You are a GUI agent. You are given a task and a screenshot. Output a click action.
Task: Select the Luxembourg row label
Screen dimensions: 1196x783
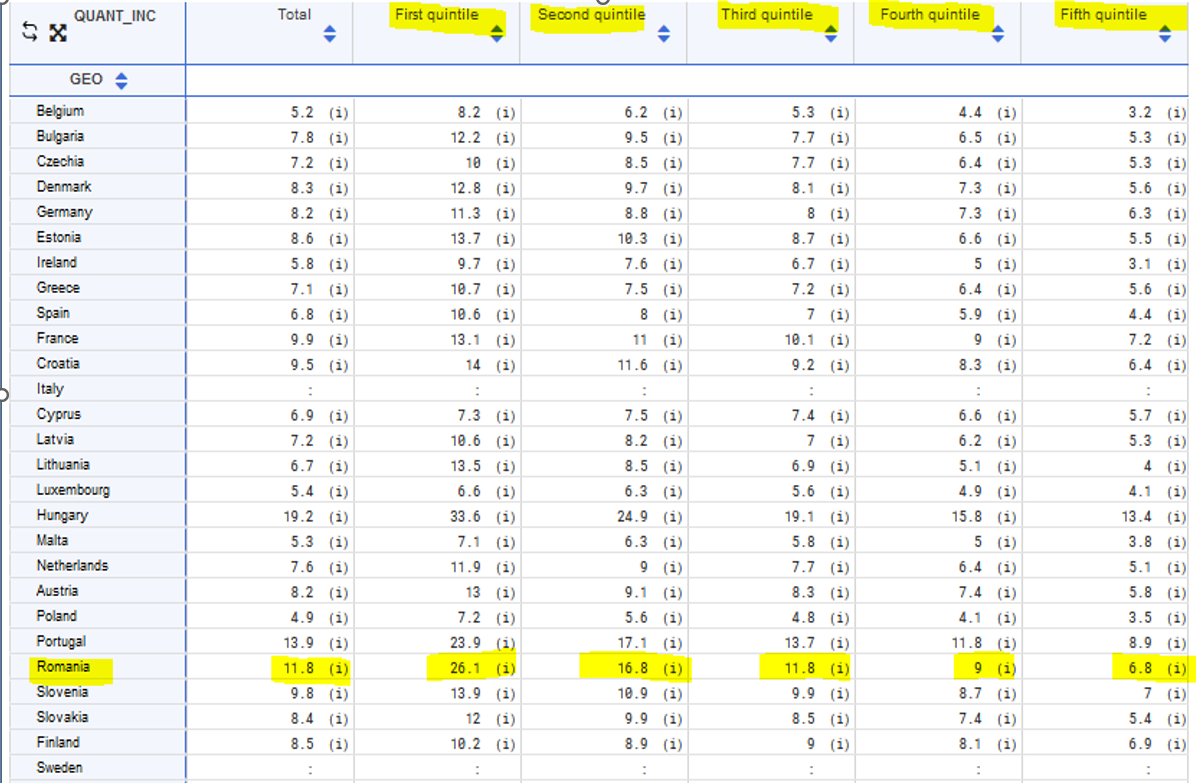[x=73, y=489]
